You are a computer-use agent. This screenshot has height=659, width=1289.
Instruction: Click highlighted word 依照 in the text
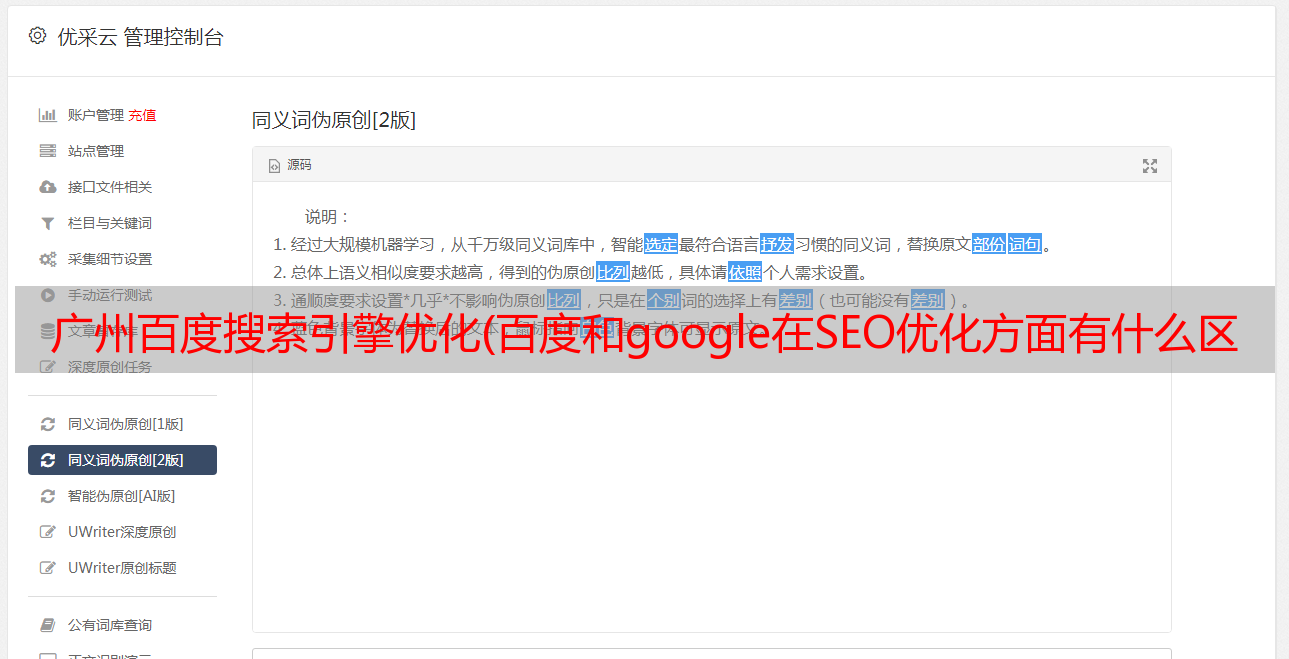(x=745, y=272)
